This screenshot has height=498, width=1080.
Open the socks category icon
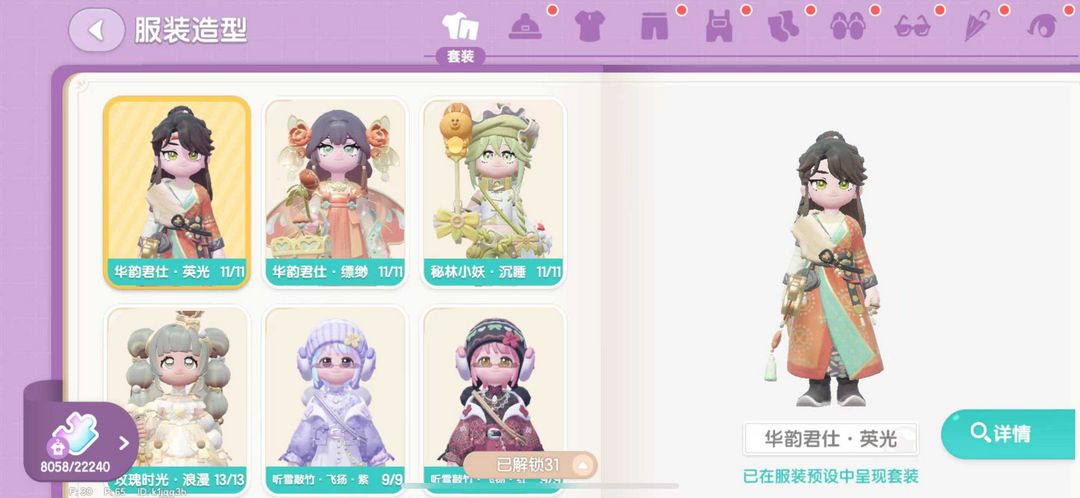tap(783, 27)
